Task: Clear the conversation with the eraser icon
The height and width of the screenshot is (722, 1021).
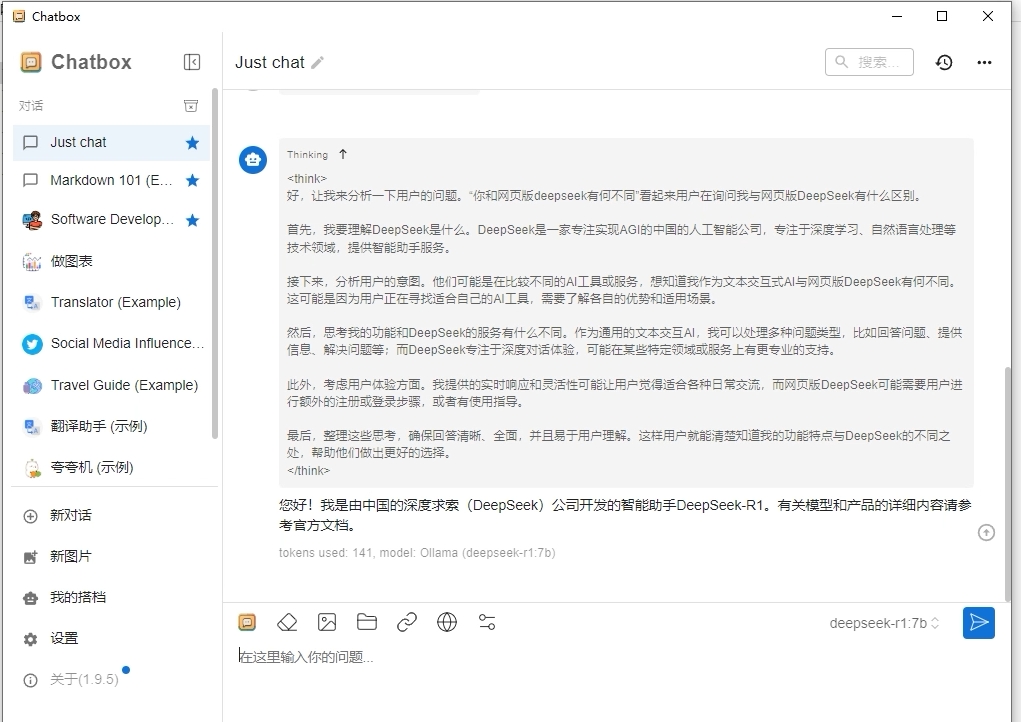Action: pos(287,622)
